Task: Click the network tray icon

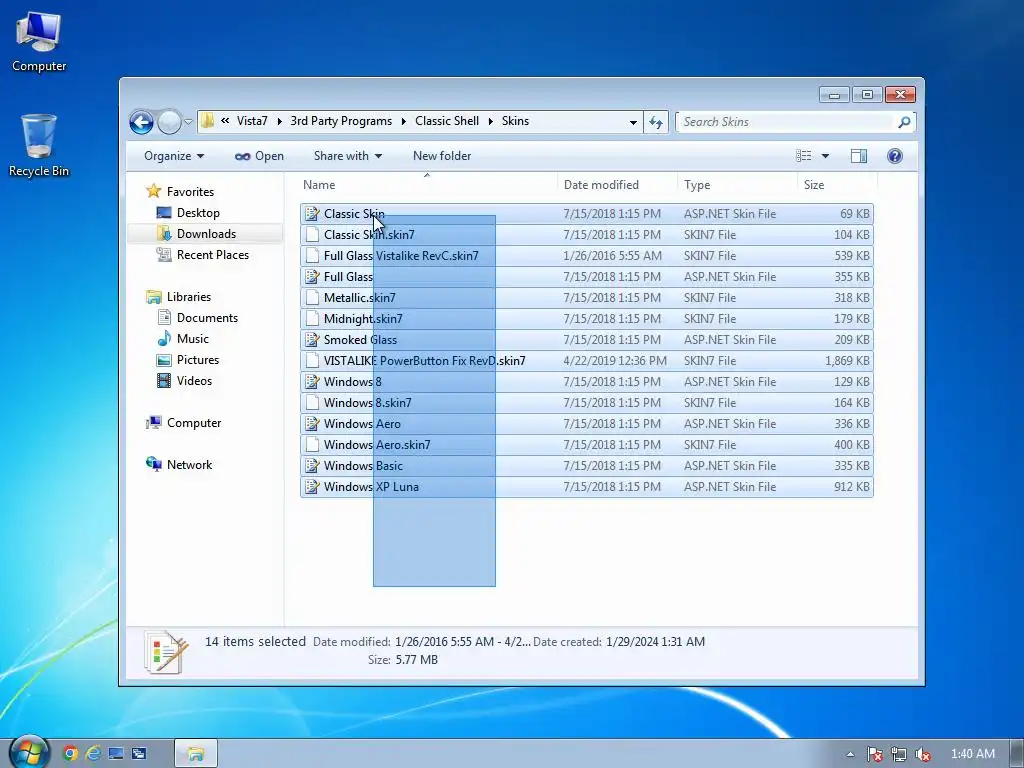Action: pos(899,754)
